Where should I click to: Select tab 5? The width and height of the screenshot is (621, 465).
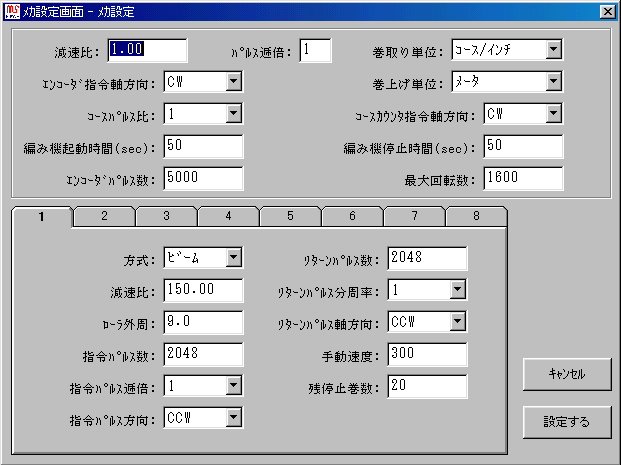pyautogui.click(x=290, y=216)
